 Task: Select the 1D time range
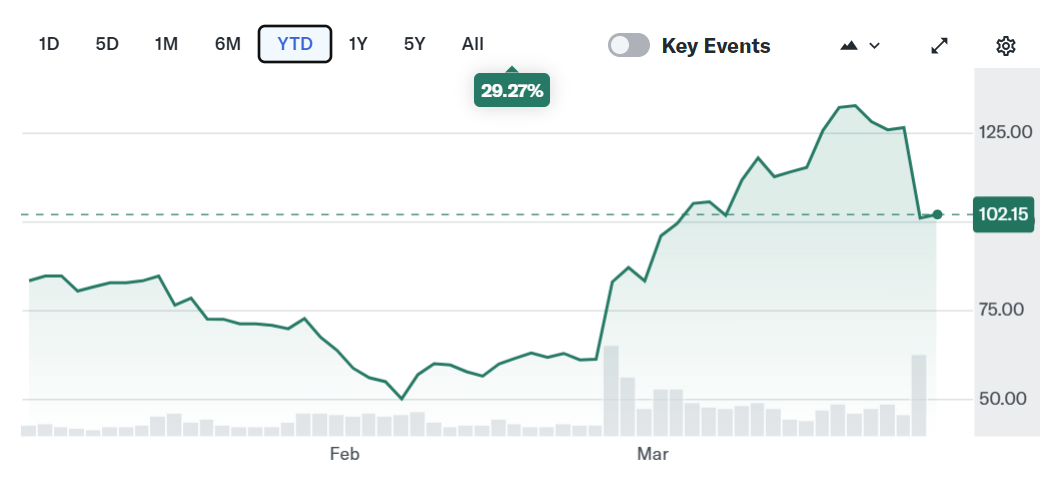(x=49, y=44)
